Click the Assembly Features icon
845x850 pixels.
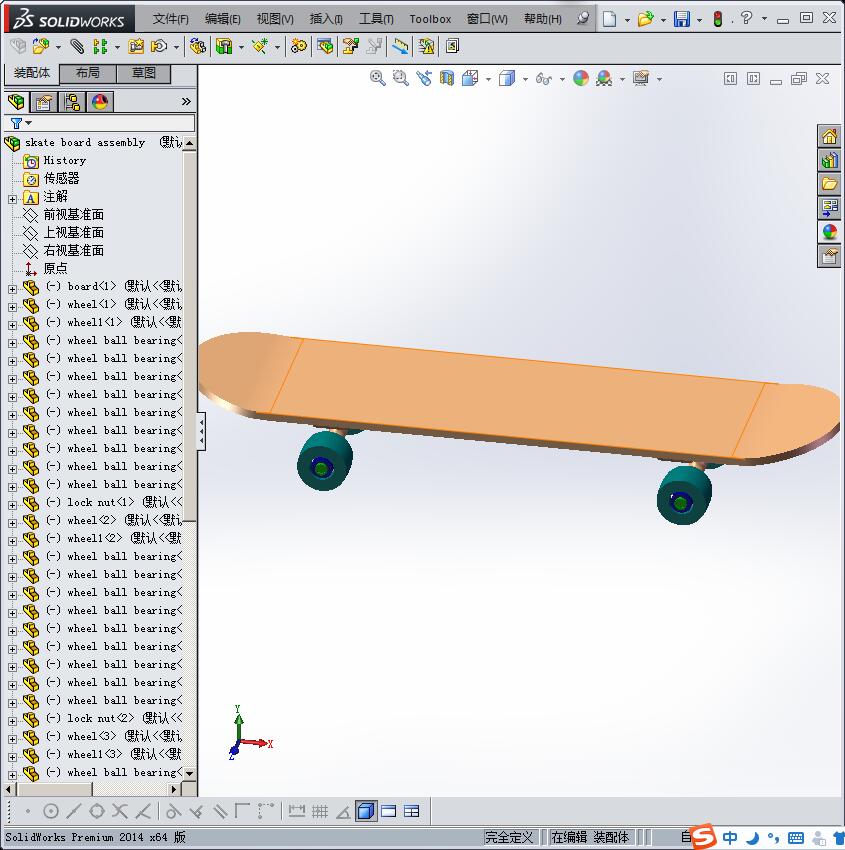(224, 47)
